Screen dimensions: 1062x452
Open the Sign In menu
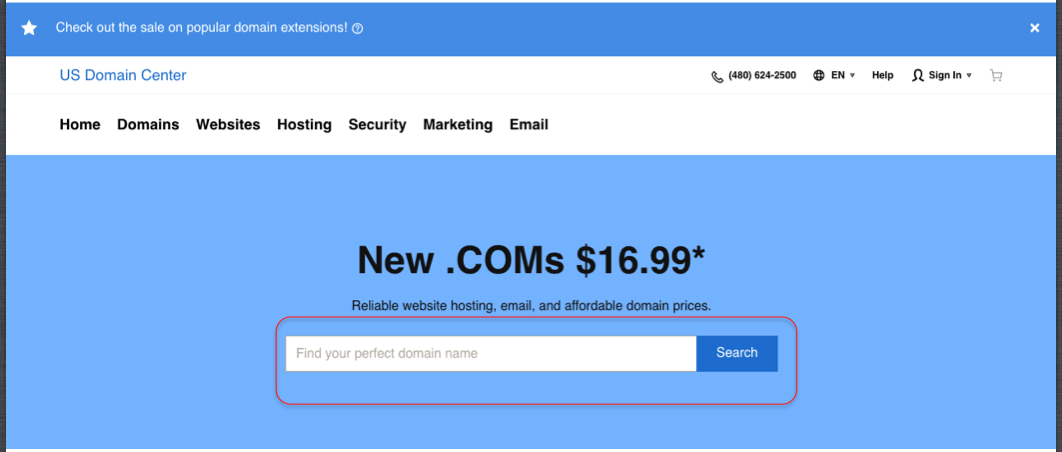(945, 75)
